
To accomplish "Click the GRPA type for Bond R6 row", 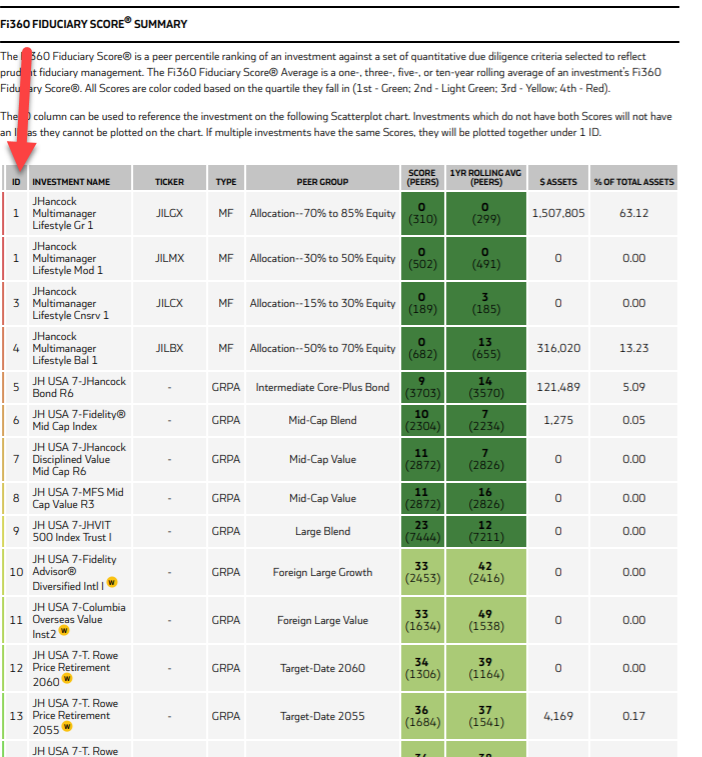I will 226,387.
